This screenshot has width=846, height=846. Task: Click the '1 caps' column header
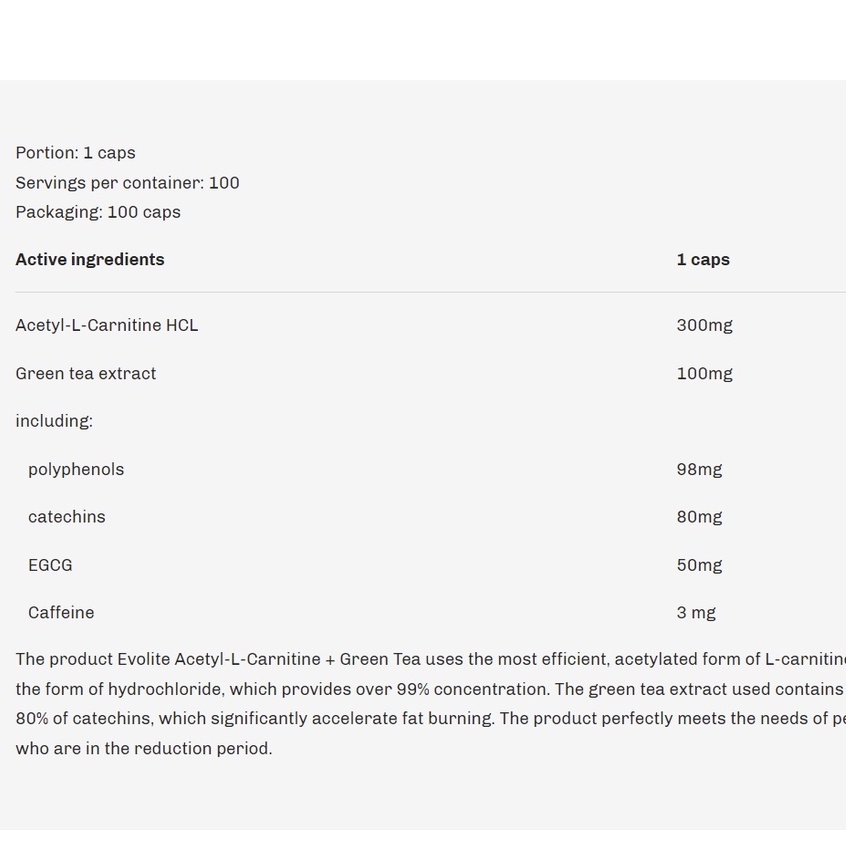(703, 260)
